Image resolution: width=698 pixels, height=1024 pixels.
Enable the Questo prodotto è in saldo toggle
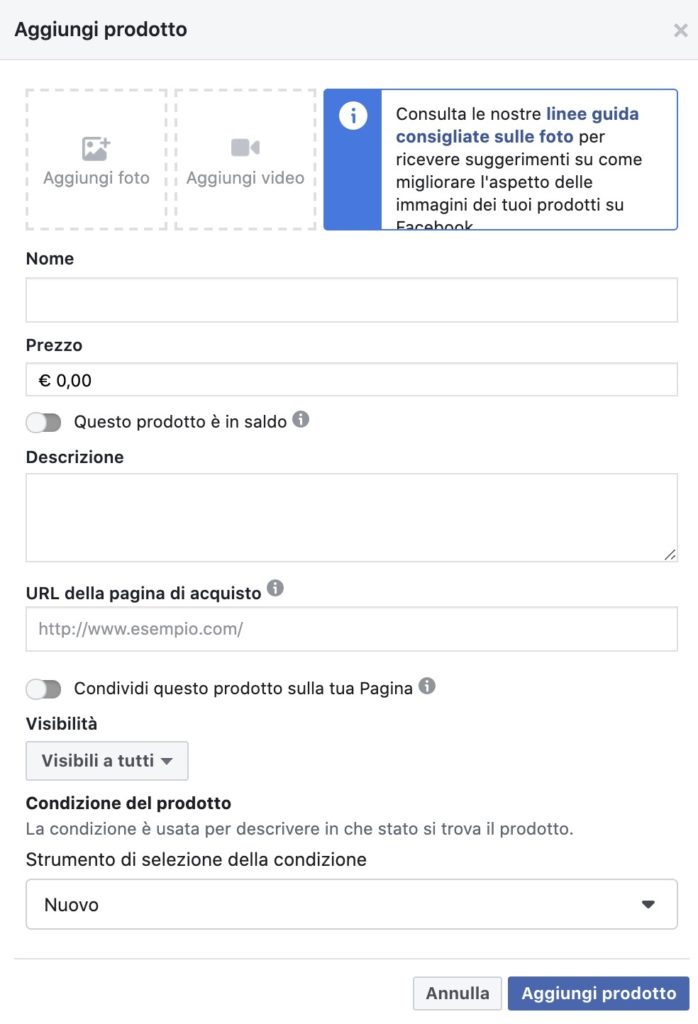tap(44, 422)
